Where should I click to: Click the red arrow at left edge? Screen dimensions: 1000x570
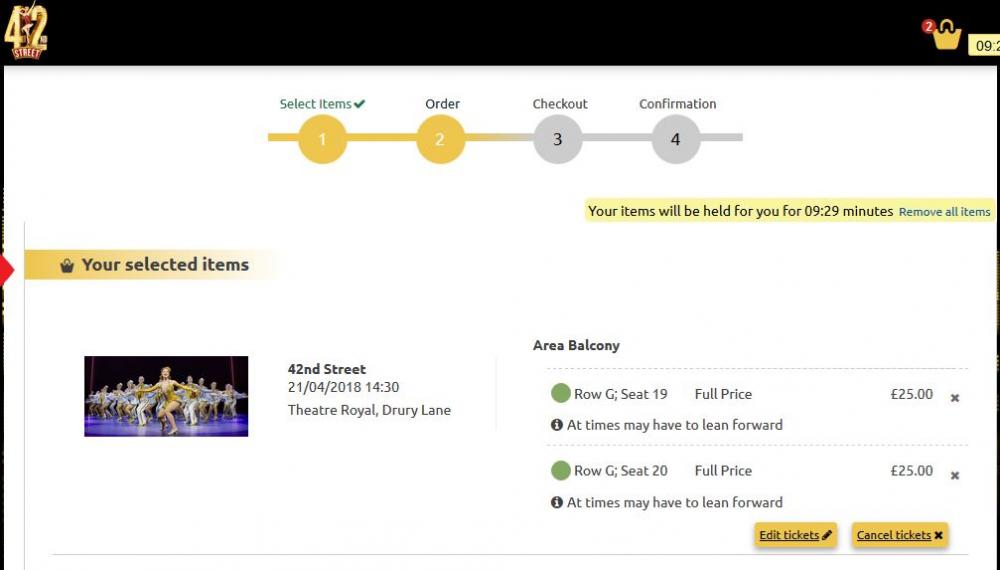pyautogui.click(x=7, y=270)
